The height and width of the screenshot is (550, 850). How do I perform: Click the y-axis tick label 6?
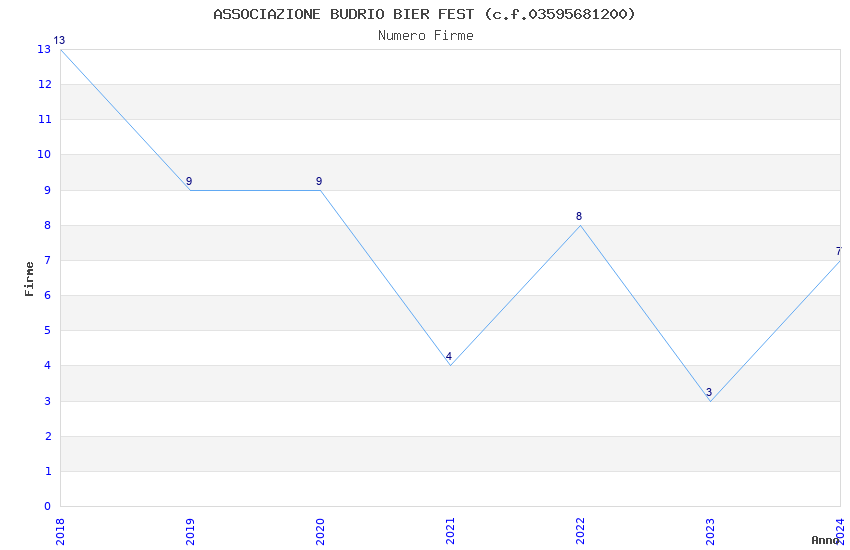point(48,295)
